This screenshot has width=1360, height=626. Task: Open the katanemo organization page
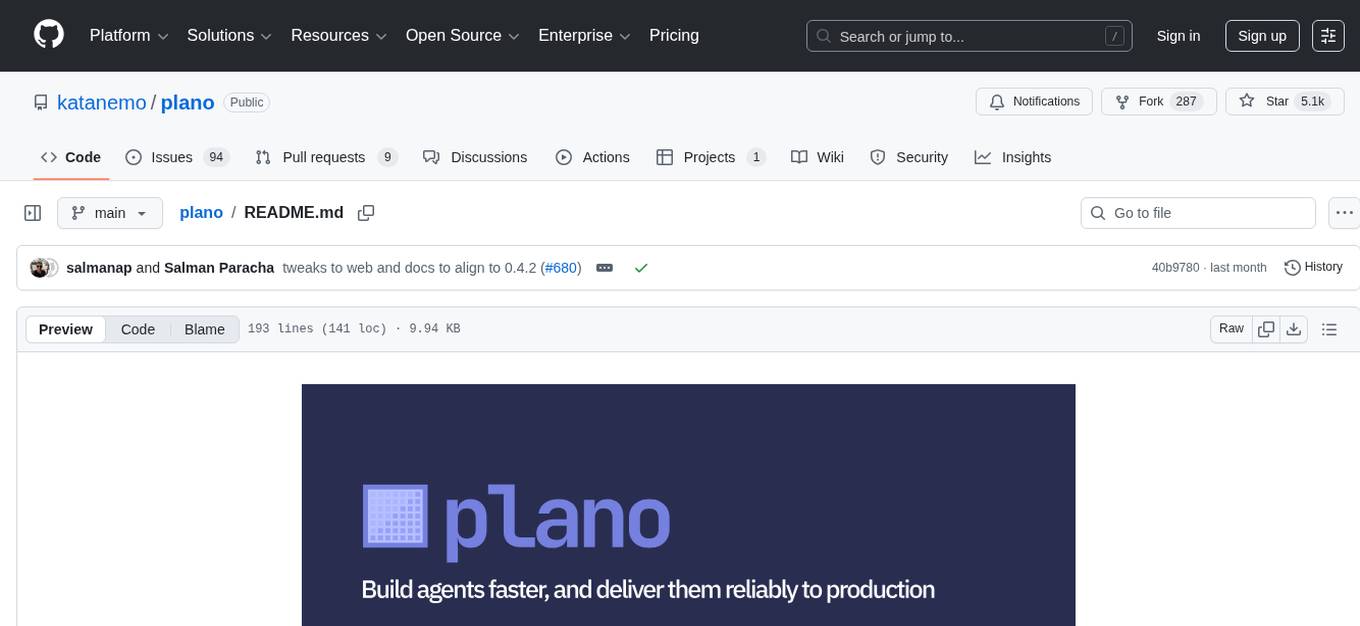101,102
